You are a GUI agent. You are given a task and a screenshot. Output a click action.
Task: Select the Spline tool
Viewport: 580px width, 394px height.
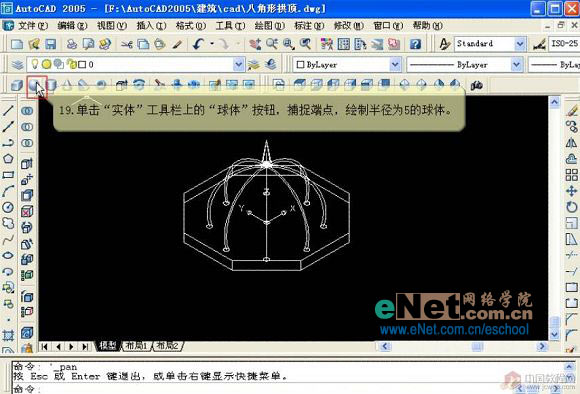(x=8, y=240)
